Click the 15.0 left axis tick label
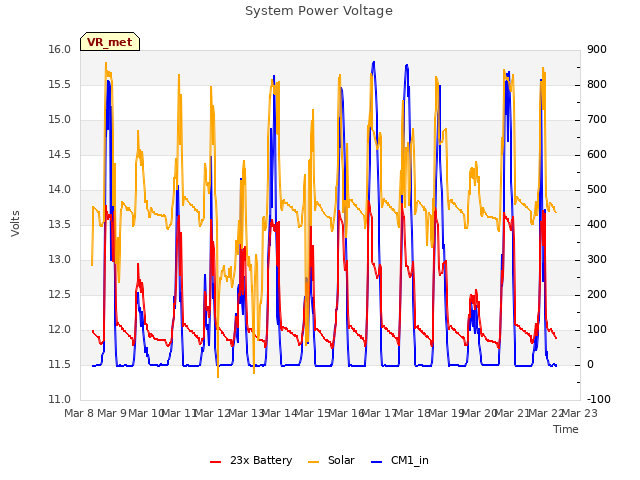The width and height of the screenshot is (640, 480). tap(60, 120)
